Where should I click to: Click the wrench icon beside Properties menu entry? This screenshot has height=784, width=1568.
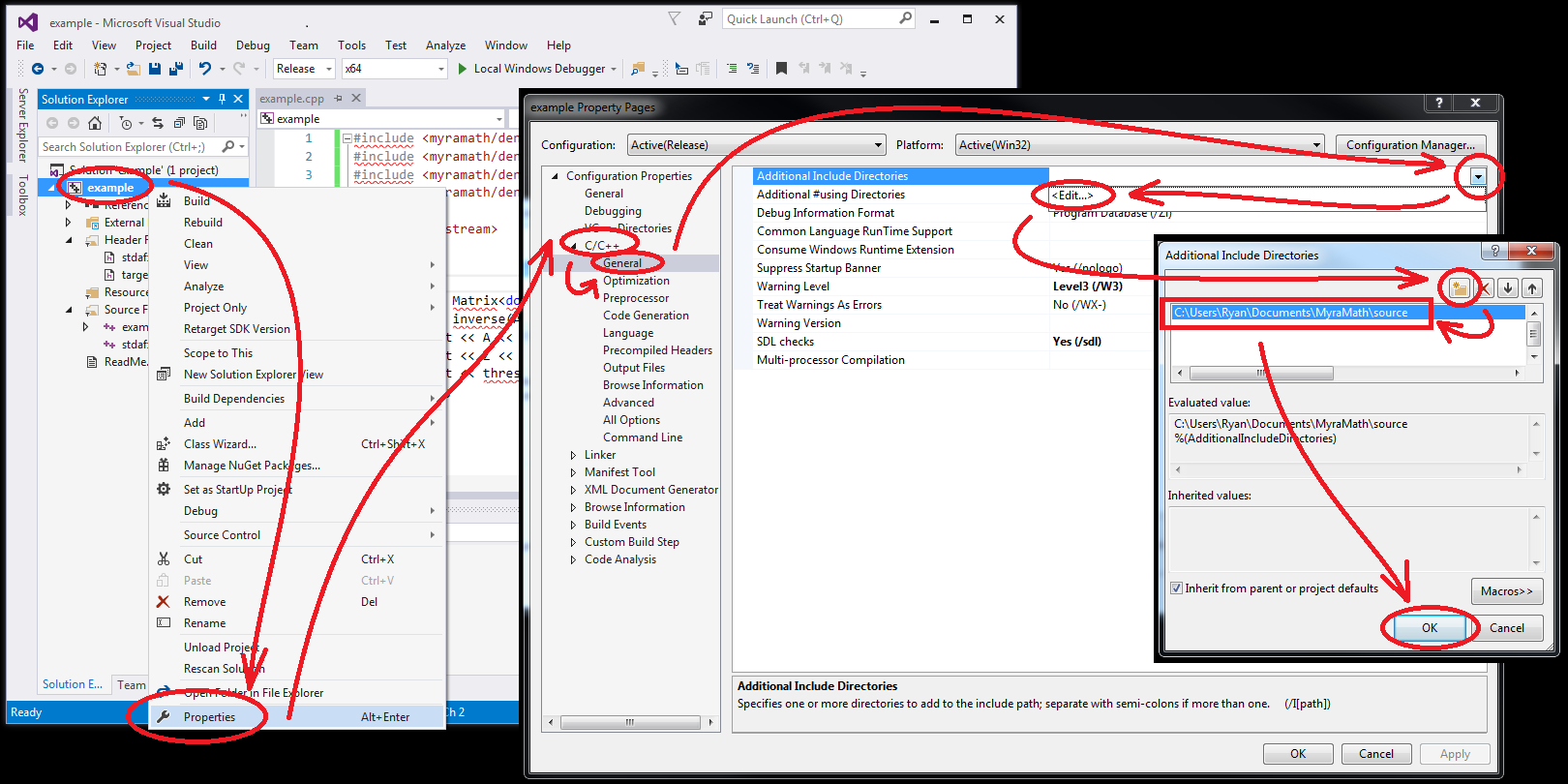(164, 717)
